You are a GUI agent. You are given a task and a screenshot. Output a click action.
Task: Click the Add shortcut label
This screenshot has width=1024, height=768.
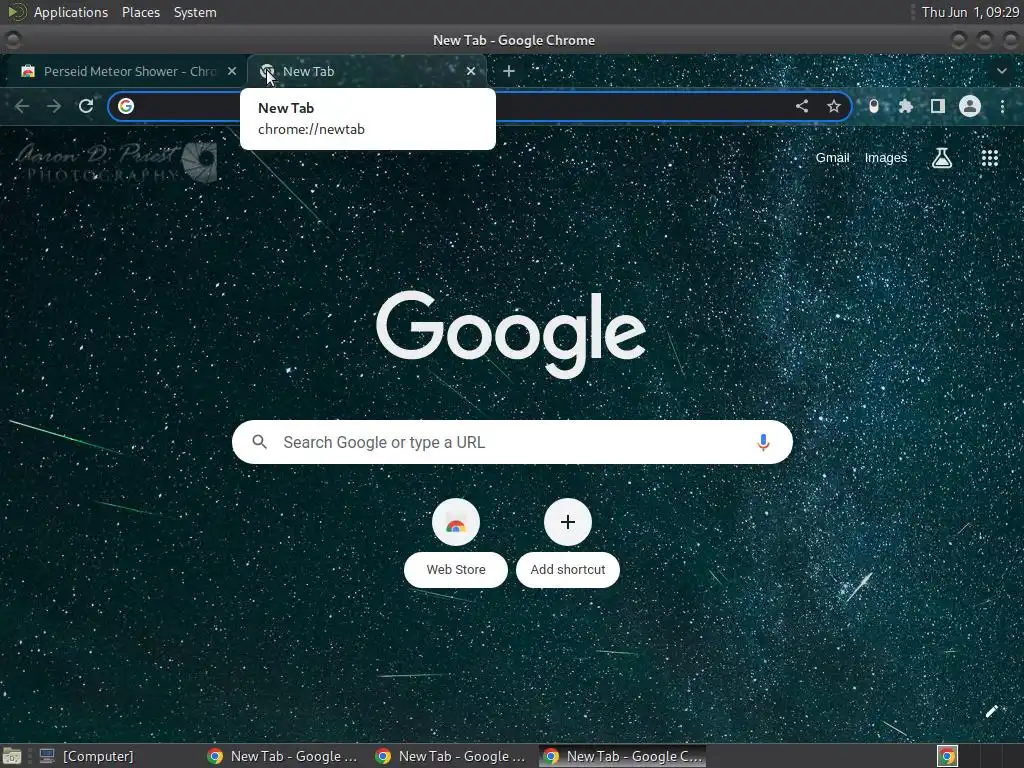[568, 569]
